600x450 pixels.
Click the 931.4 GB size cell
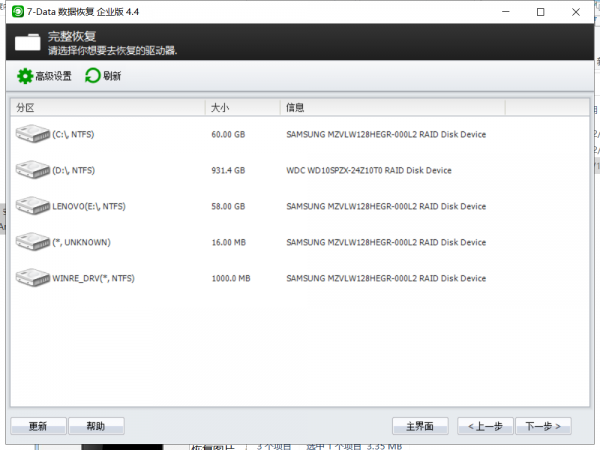(x=228, y=170)
